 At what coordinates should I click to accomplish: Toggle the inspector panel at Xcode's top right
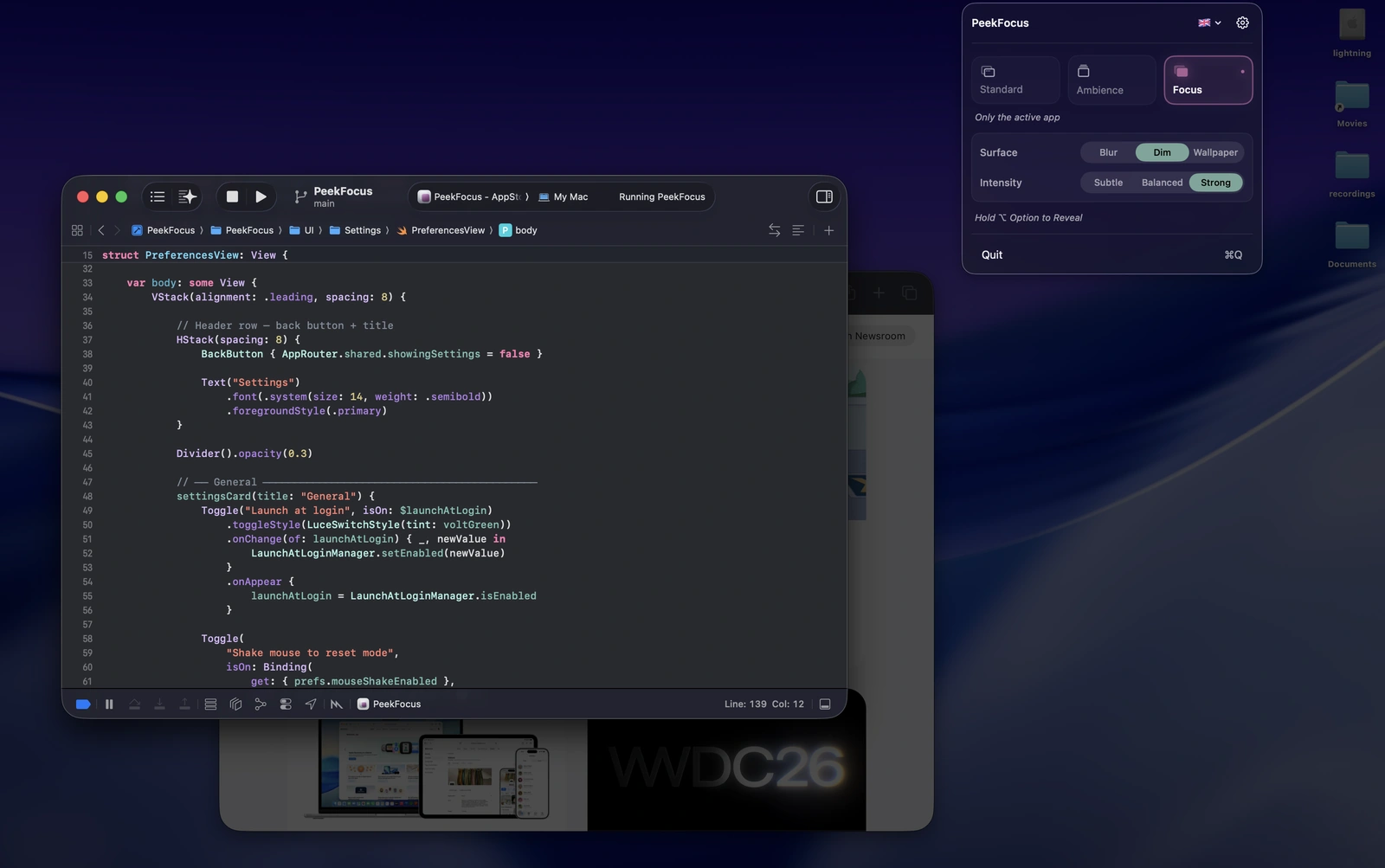tap(824, 196)
